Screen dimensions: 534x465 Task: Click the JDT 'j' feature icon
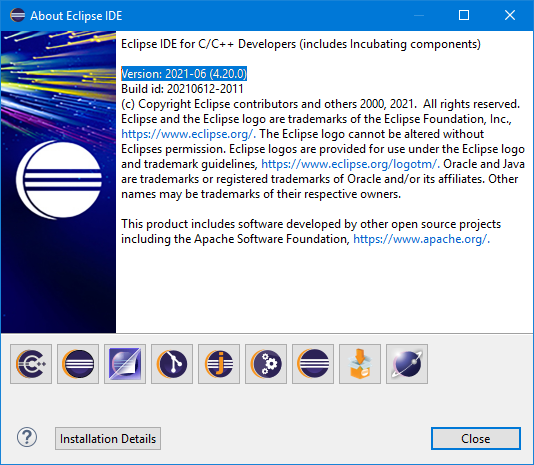coord(219,364)
